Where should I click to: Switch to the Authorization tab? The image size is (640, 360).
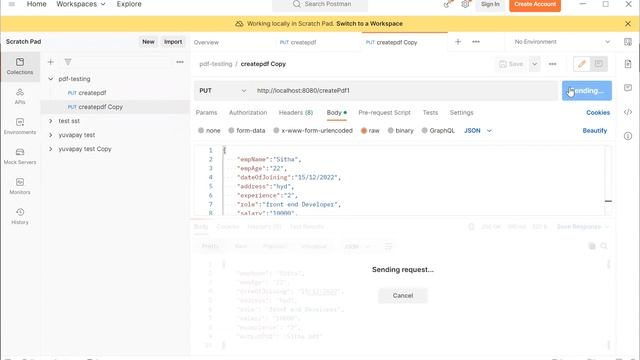click(x=248, y=113)
